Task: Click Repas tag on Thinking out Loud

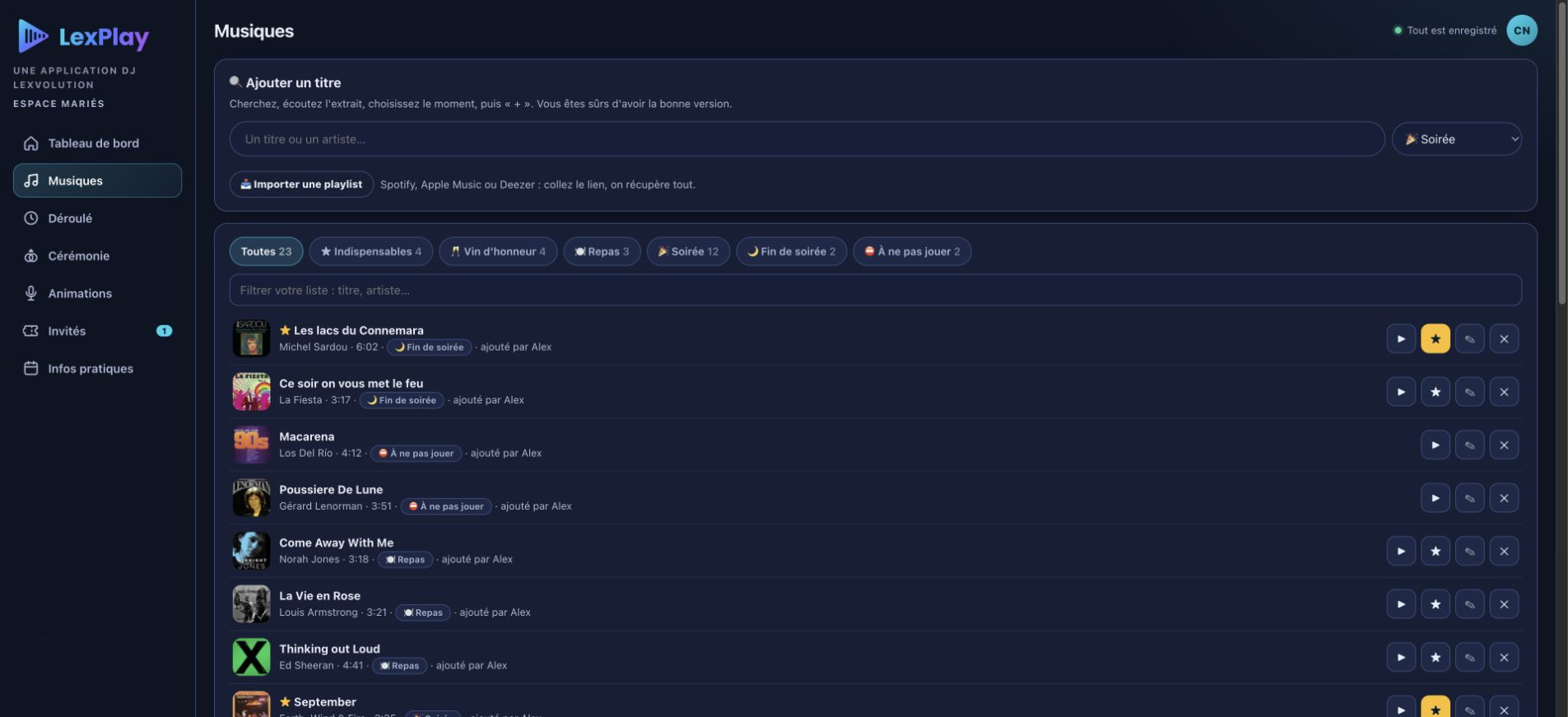Action: [x=399, y=666]
